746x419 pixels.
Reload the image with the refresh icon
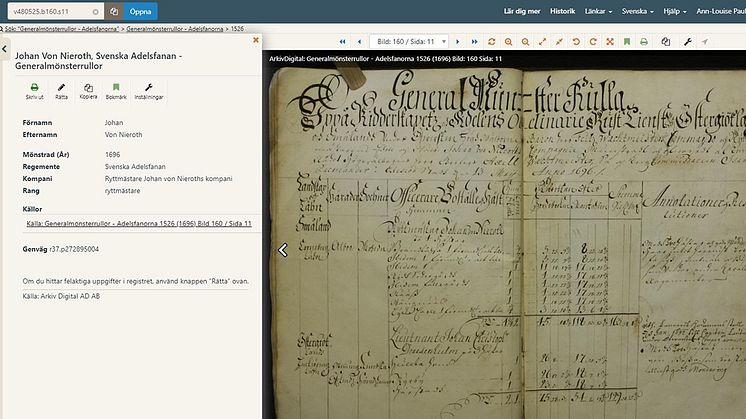[491, 42]
